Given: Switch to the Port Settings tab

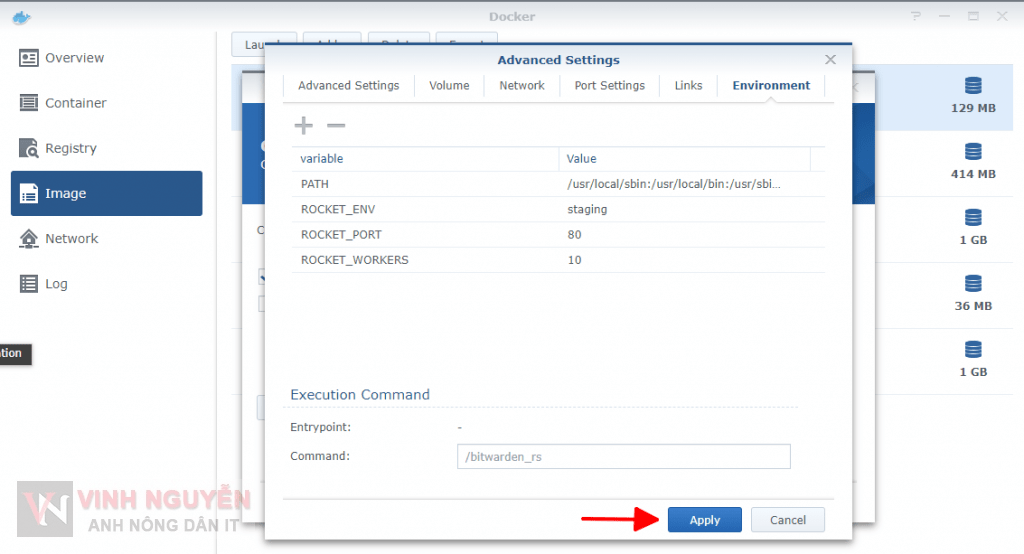Looking at the screenshot, I should click(x=609, y=86).
